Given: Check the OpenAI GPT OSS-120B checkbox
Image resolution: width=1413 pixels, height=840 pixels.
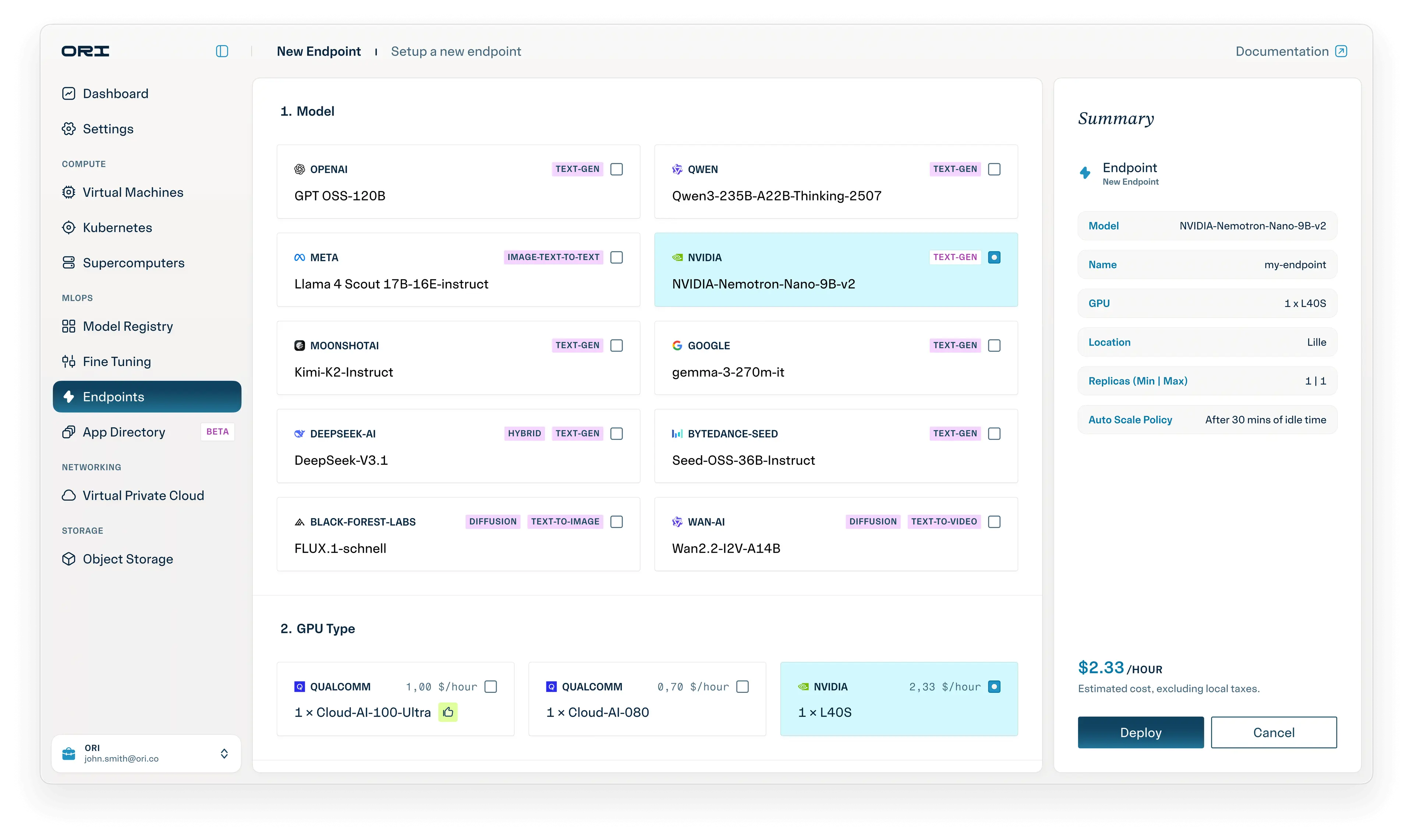Looking at the screenshot, I should 616,169.
